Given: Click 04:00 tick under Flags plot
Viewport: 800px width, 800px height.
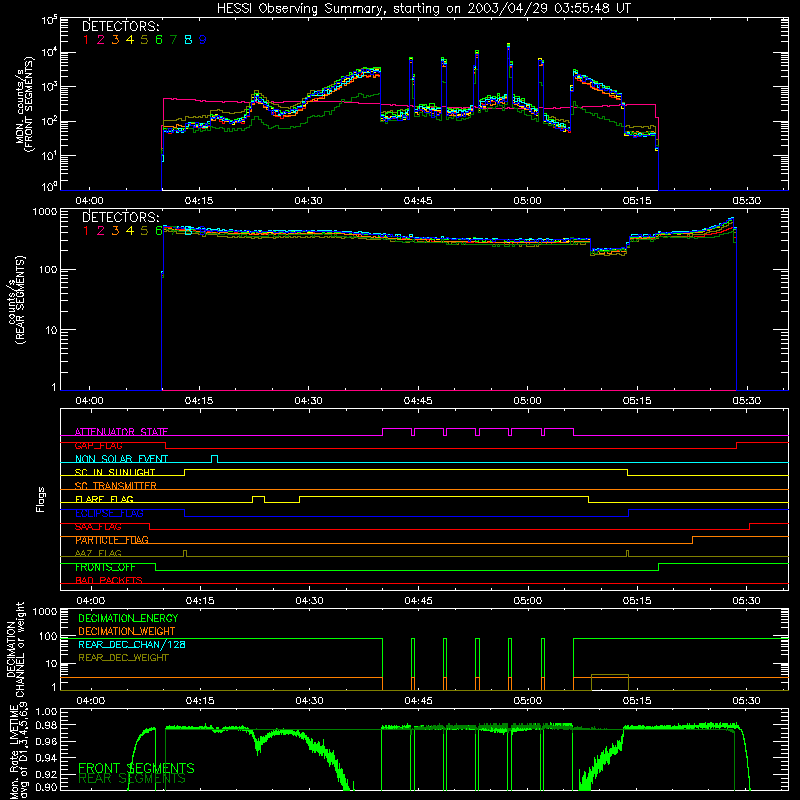Looking at the screenshot, I should click(x=90, y=601).
